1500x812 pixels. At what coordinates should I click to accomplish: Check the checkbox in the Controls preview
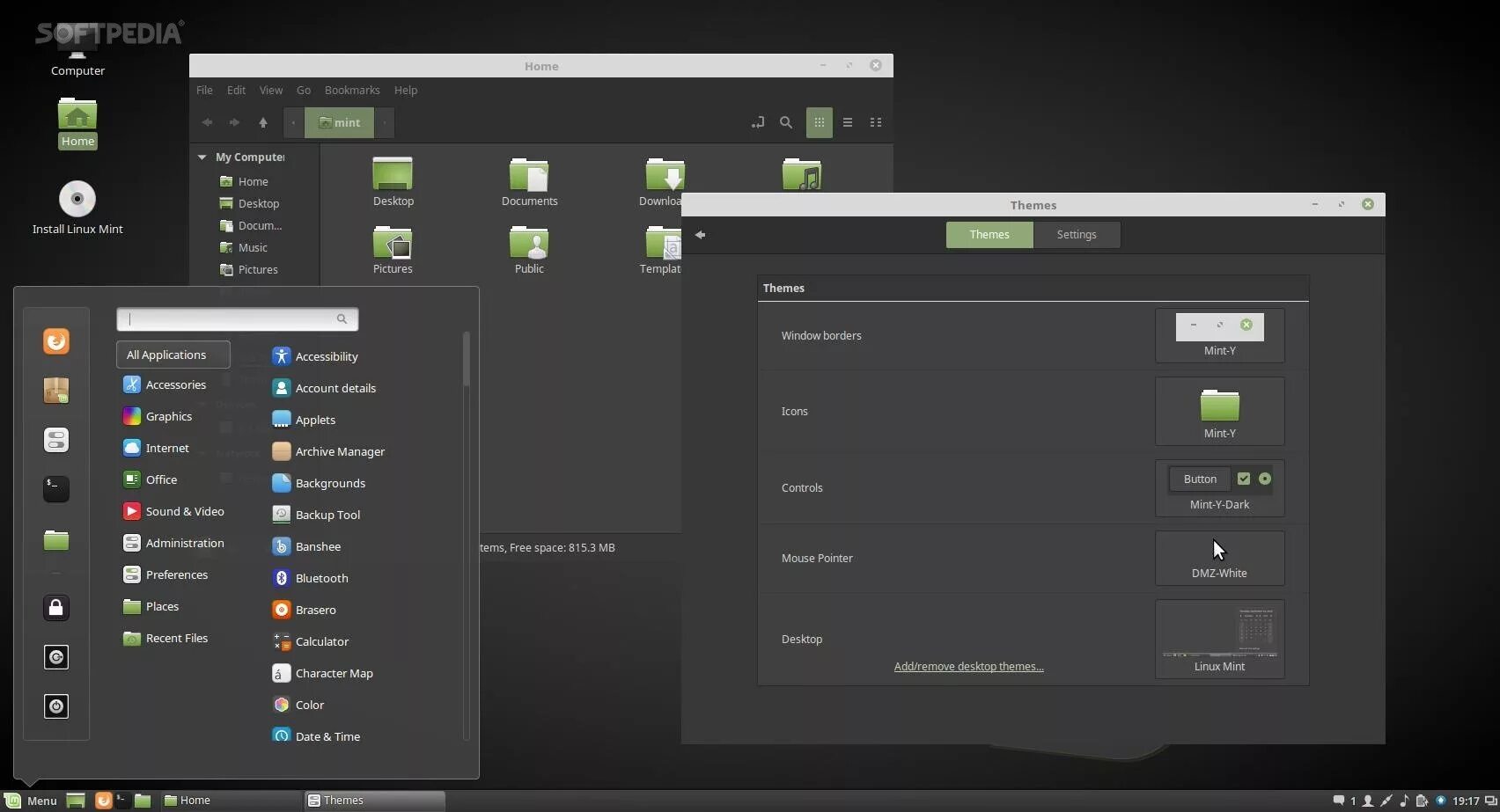pos(1244,479)
